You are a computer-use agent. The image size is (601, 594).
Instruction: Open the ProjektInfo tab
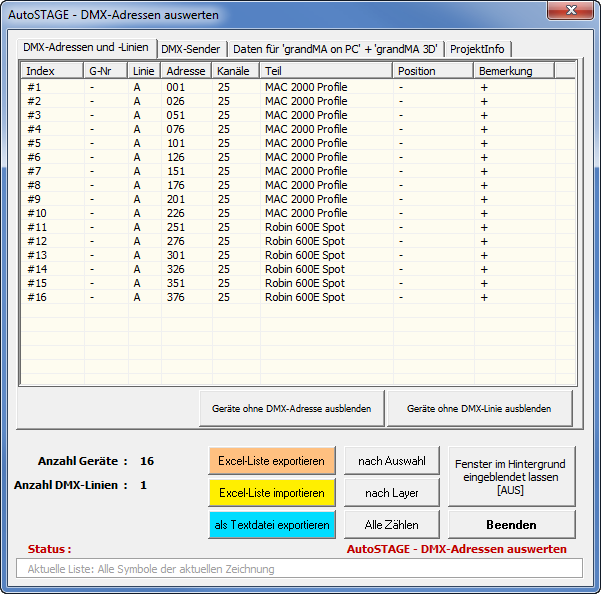tap(477, 49)
